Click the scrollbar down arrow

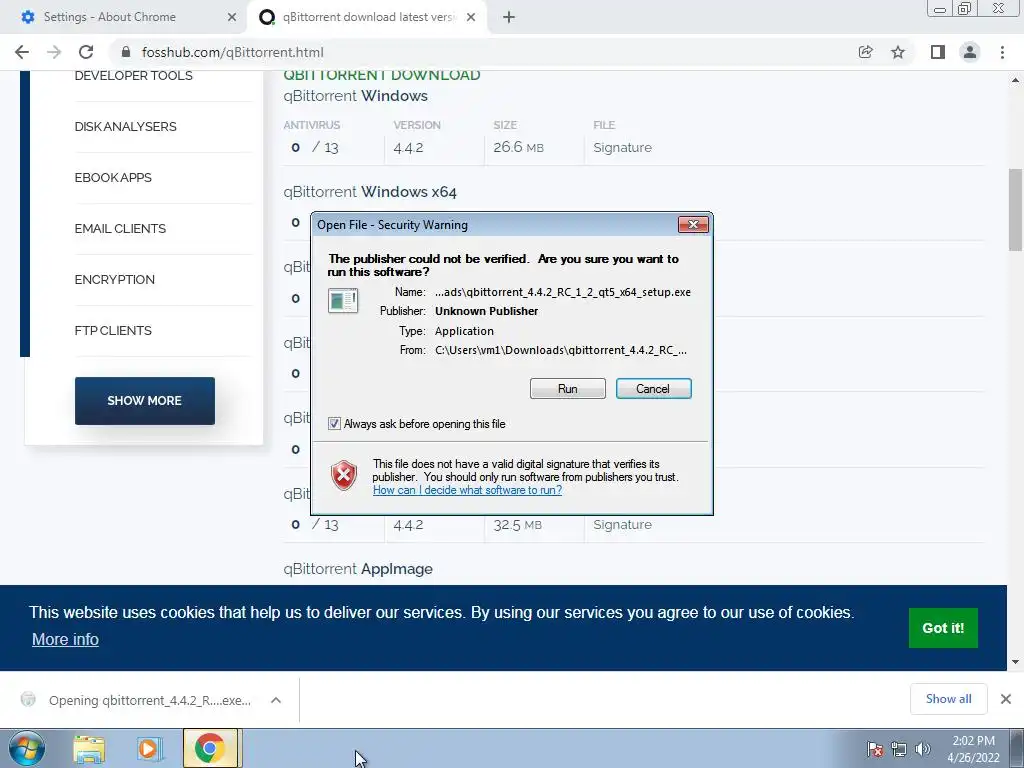[x=1015, y=662]
